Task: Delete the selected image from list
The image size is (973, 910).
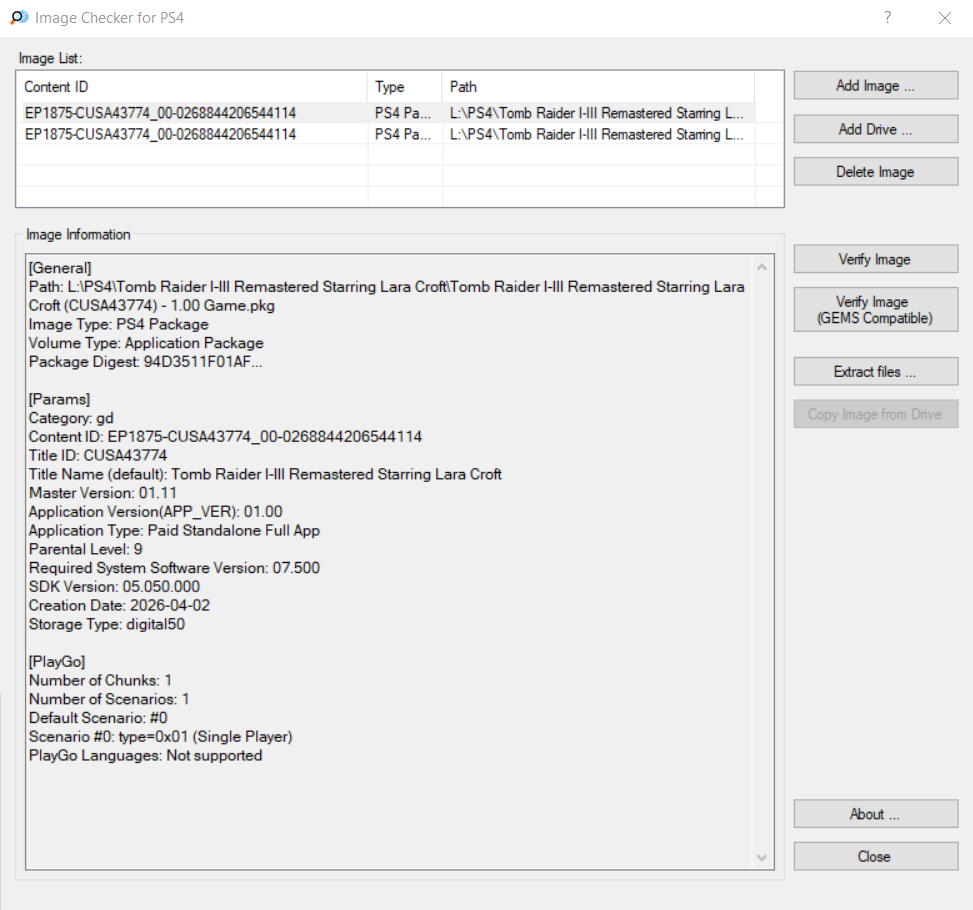Action: (x=876, y=172)
